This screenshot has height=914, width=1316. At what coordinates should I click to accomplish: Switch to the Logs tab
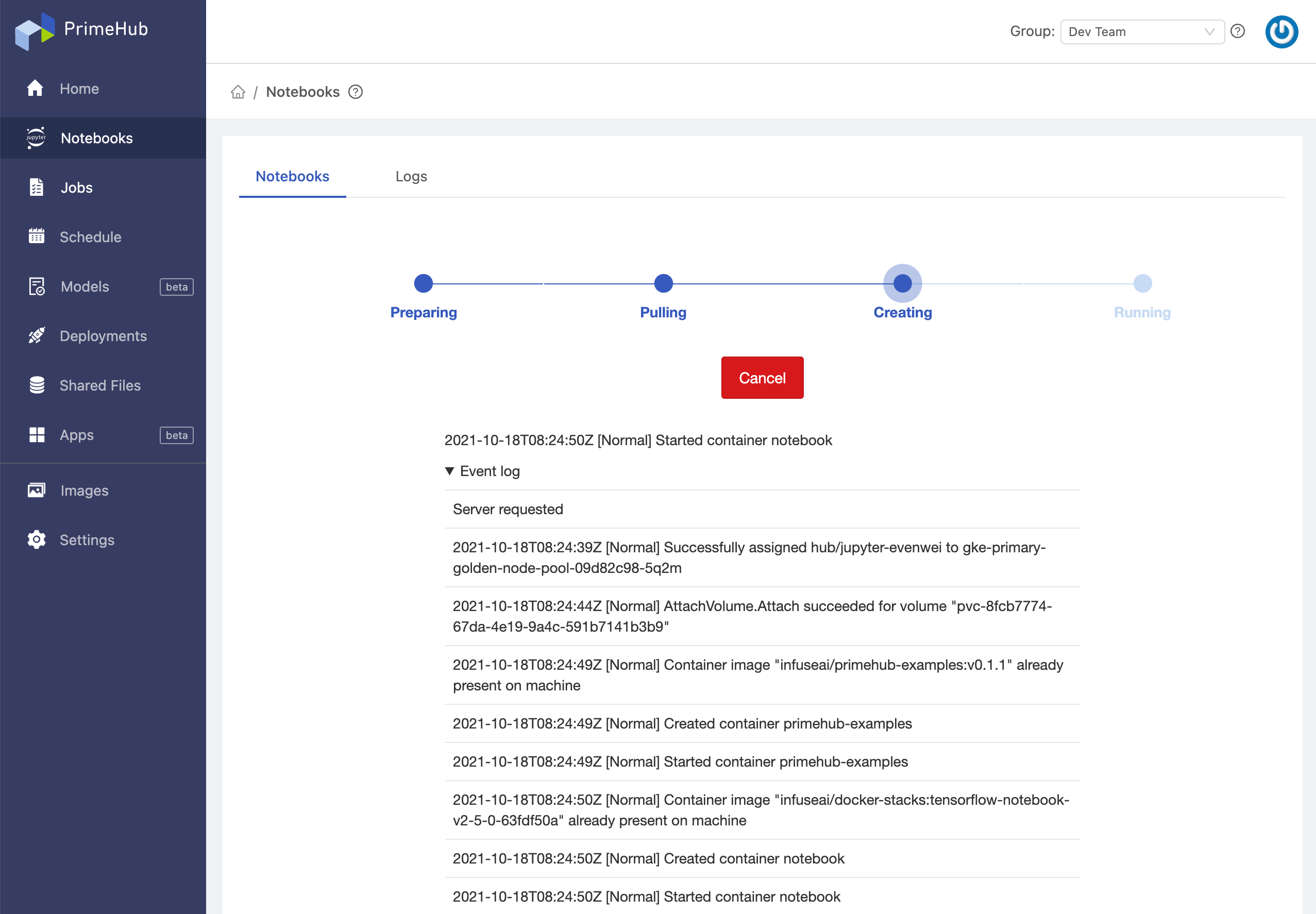coord(411,176)
